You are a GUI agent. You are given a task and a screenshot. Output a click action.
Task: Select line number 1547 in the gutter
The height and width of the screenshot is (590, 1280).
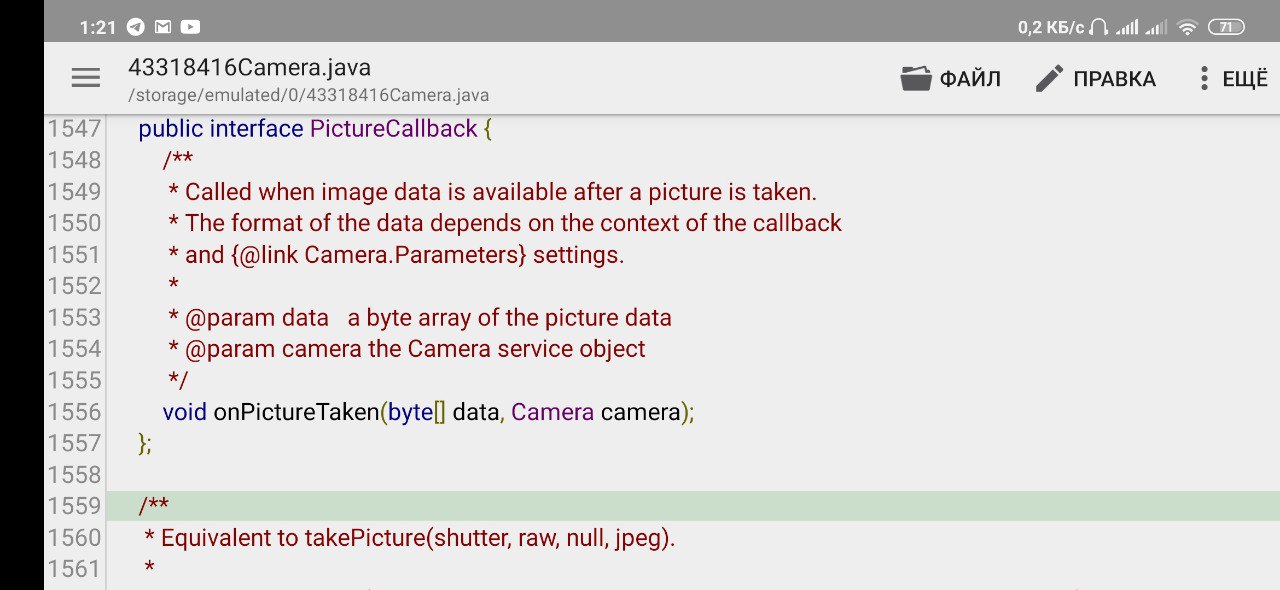[75, 129]
